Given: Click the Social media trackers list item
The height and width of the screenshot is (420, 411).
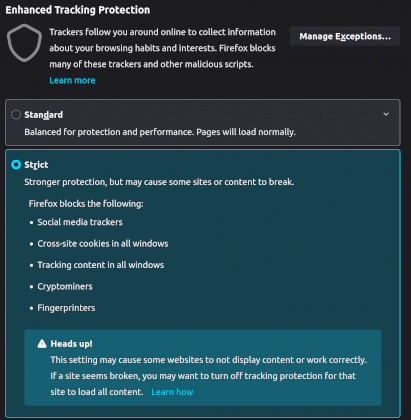Looking at the screenshot, I should (x=80, y=222).
